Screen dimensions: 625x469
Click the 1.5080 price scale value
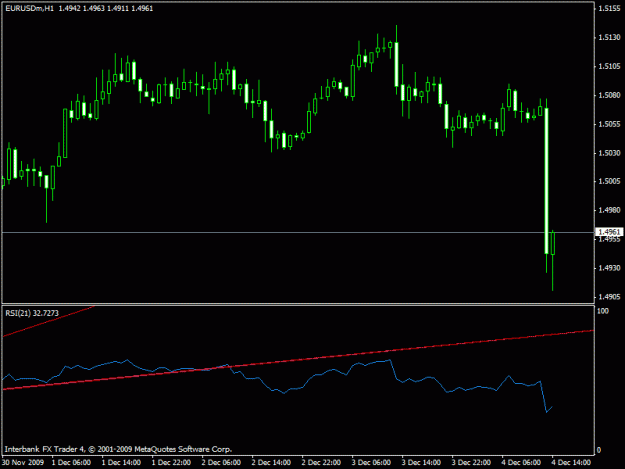(x=609, y=95)
